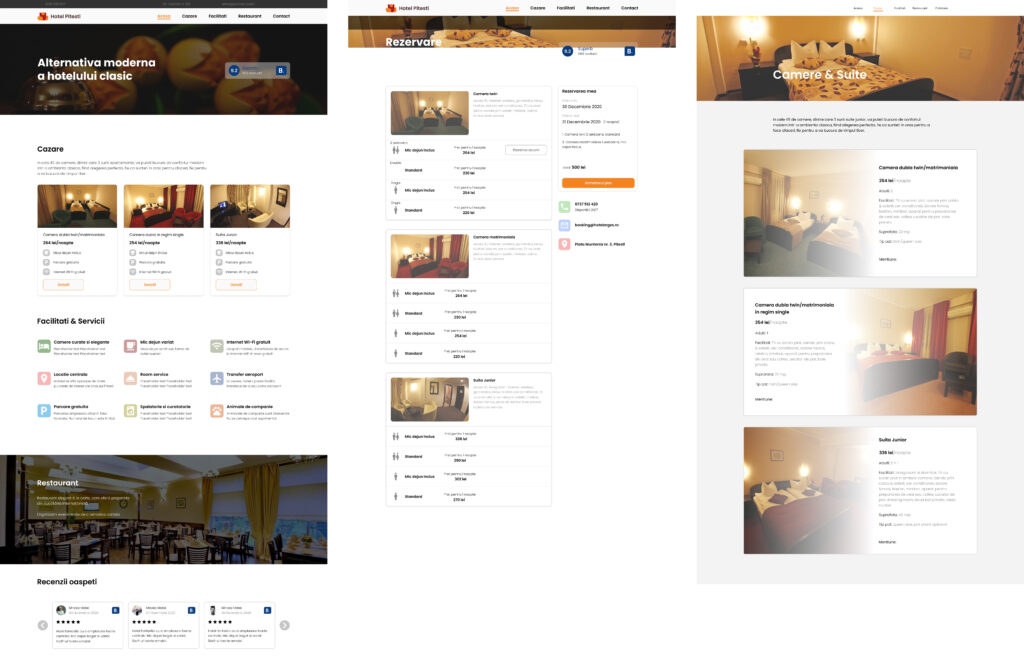Viewport: 1024px width, 668px height.
Task: Open the Camera matrimoniala photo on Rezervare page
Action: pos(429,256)
